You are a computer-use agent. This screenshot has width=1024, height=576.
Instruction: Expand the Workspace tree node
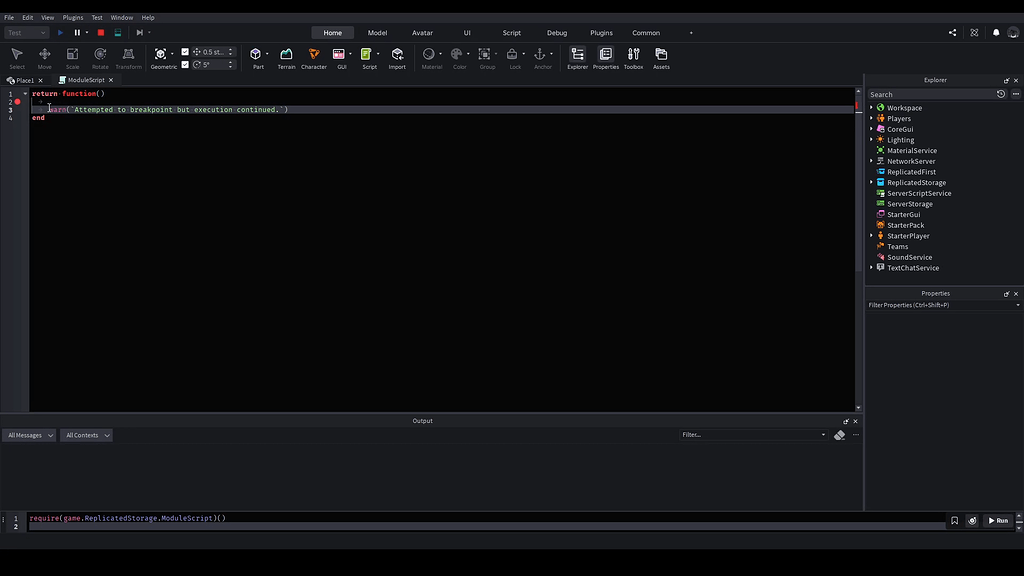pos(871,107)
